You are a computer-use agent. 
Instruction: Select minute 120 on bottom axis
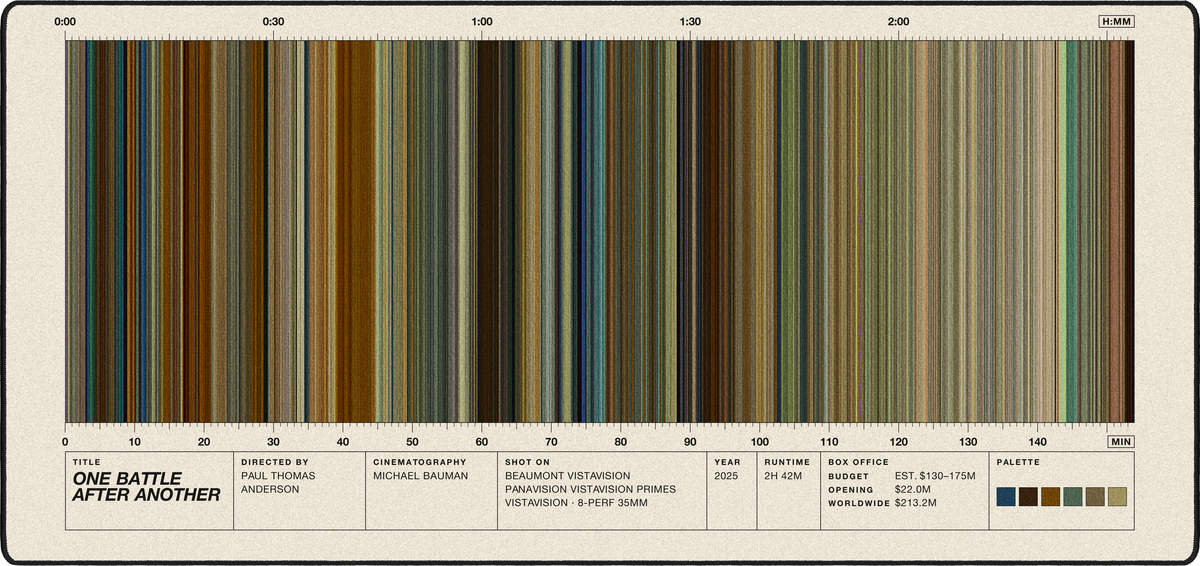[x=898, y=441]
